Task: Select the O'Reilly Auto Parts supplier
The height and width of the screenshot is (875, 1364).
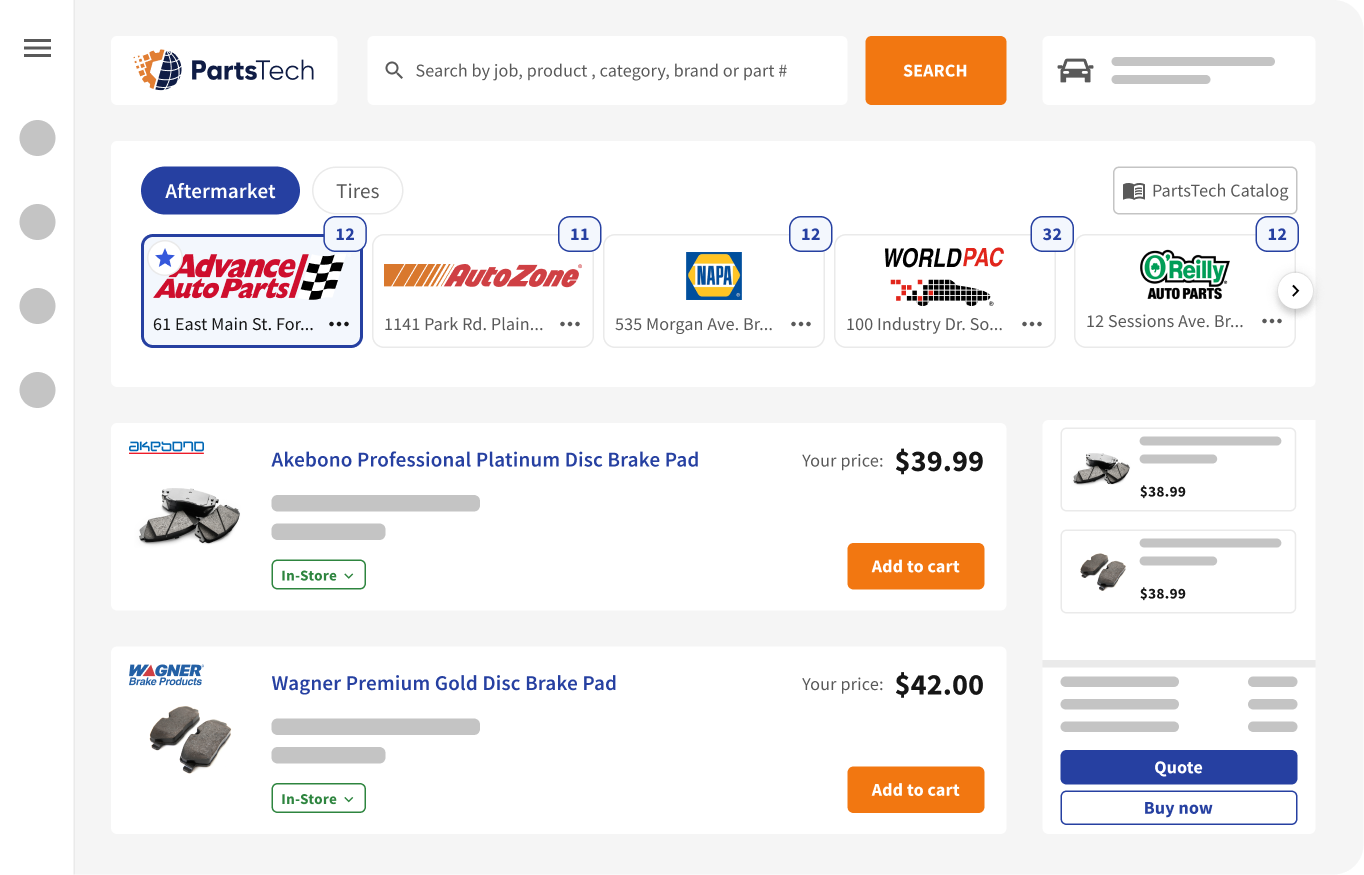Action: pyautogui.click(x=1184, y=290)
